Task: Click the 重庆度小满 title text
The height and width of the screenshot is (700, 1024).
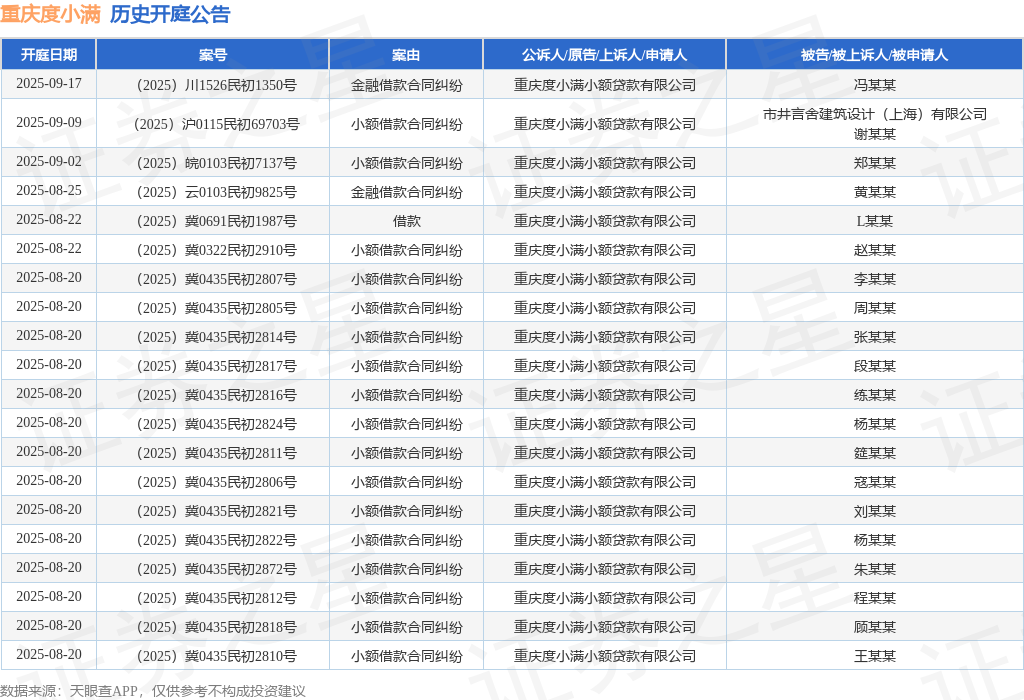Action: pyautogui.click(x=50, y=14)
